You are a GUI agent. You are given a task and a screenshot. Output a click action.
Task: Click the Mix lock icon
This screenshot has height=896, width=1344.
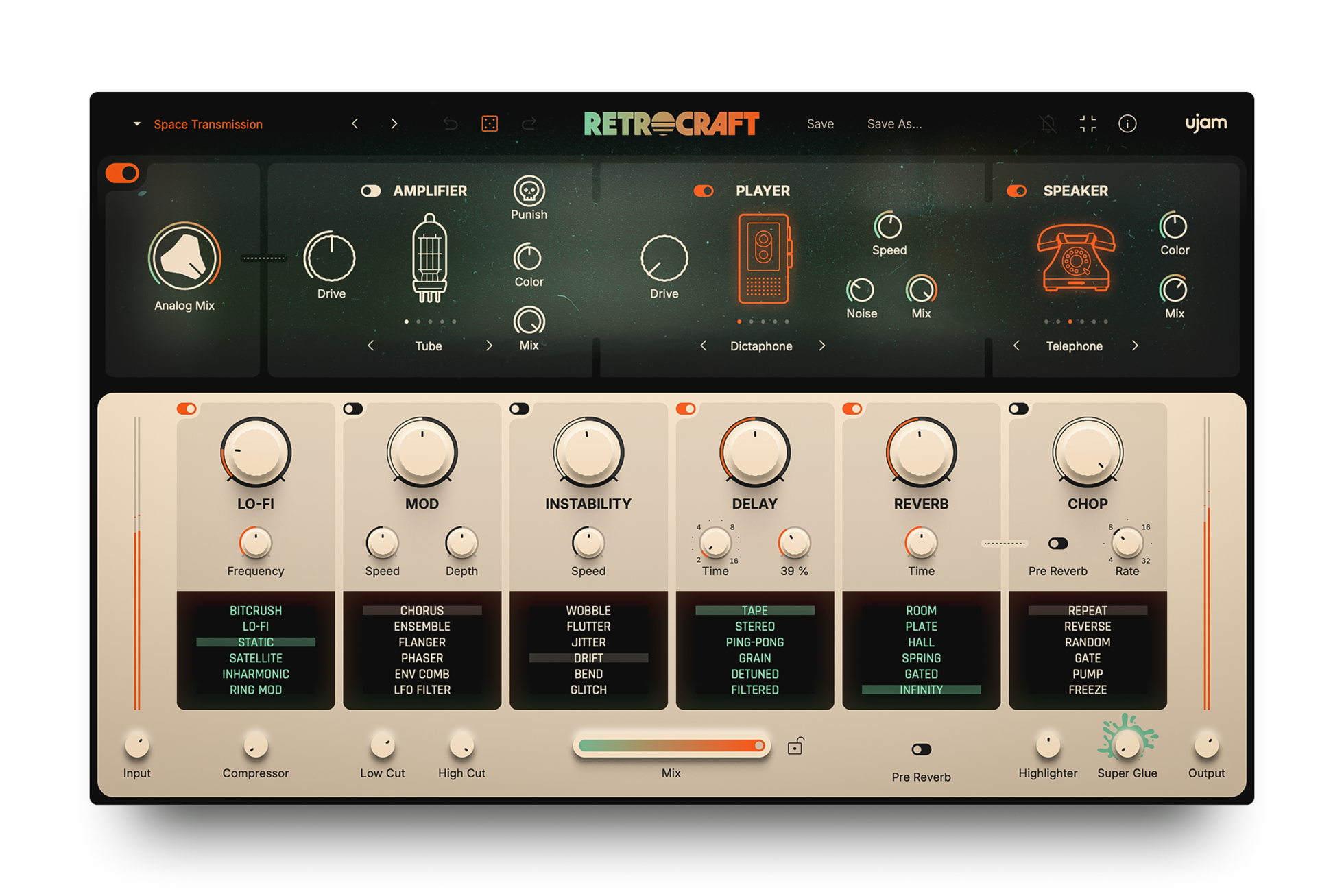pyautogui.click(x=795, y=746)
